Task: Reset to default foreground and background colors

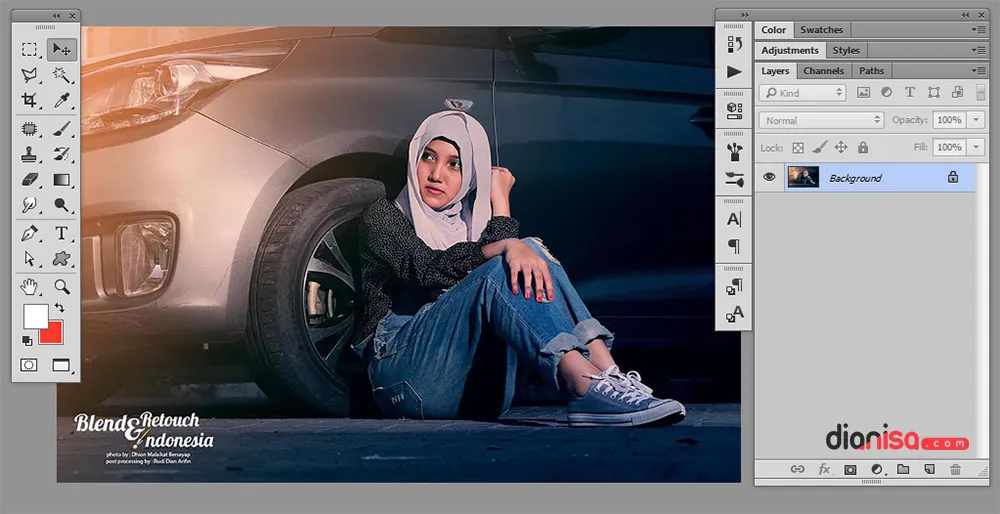Action: pos(27,340)
